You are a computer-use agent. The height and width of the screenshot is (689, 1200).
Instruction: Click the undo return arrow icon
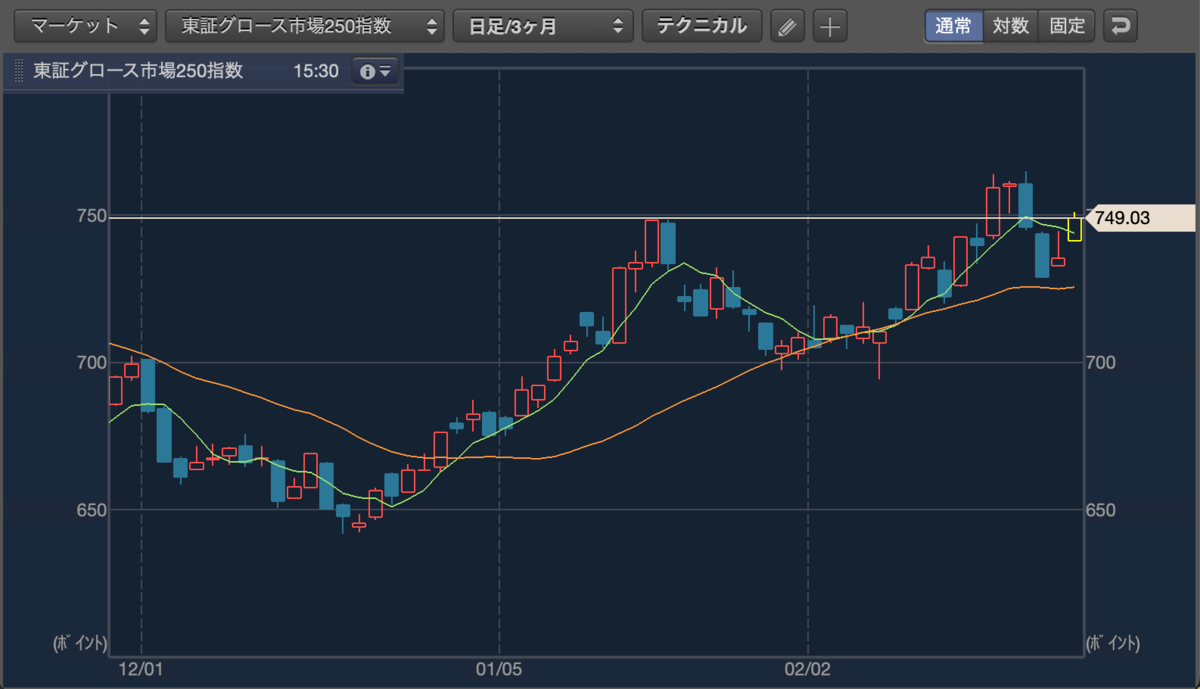point(1121,26)
